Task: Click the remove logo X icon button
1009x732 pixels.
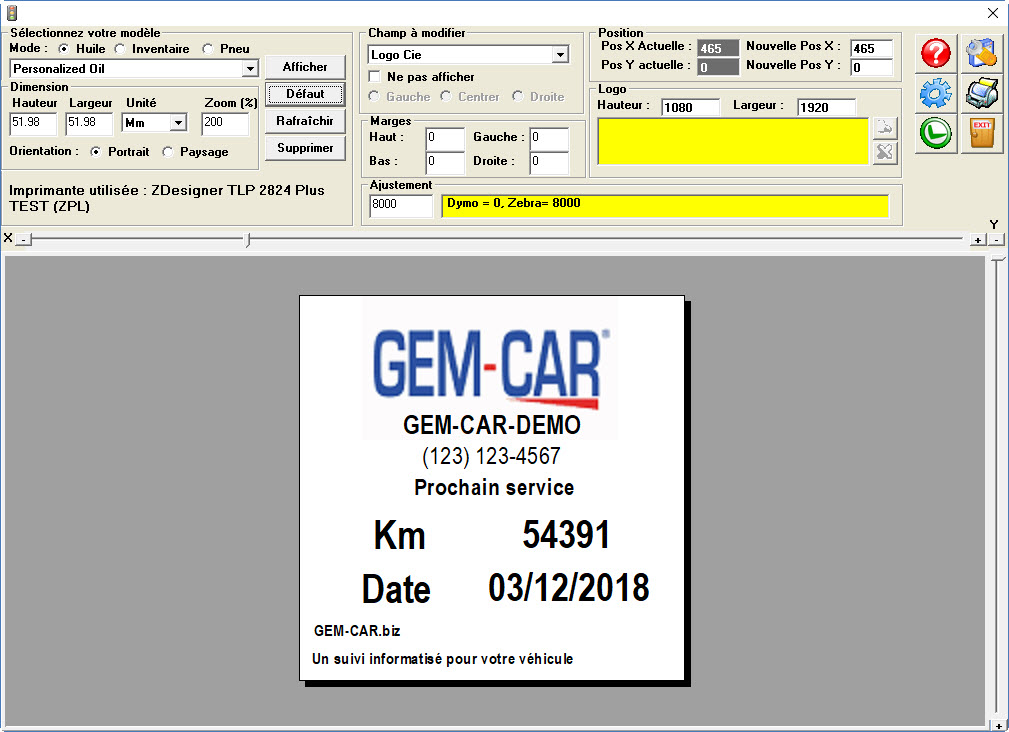Action: (885, 152)
